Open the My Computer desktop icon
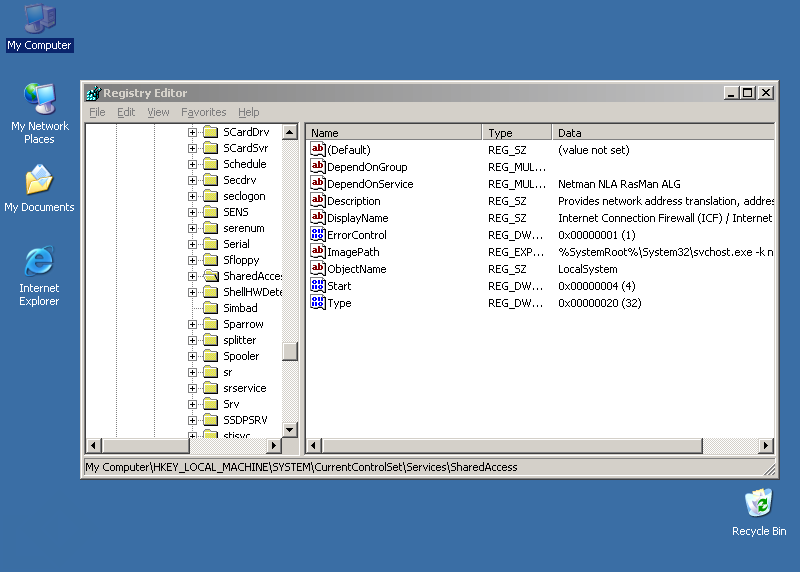 [x=40, y=28]
